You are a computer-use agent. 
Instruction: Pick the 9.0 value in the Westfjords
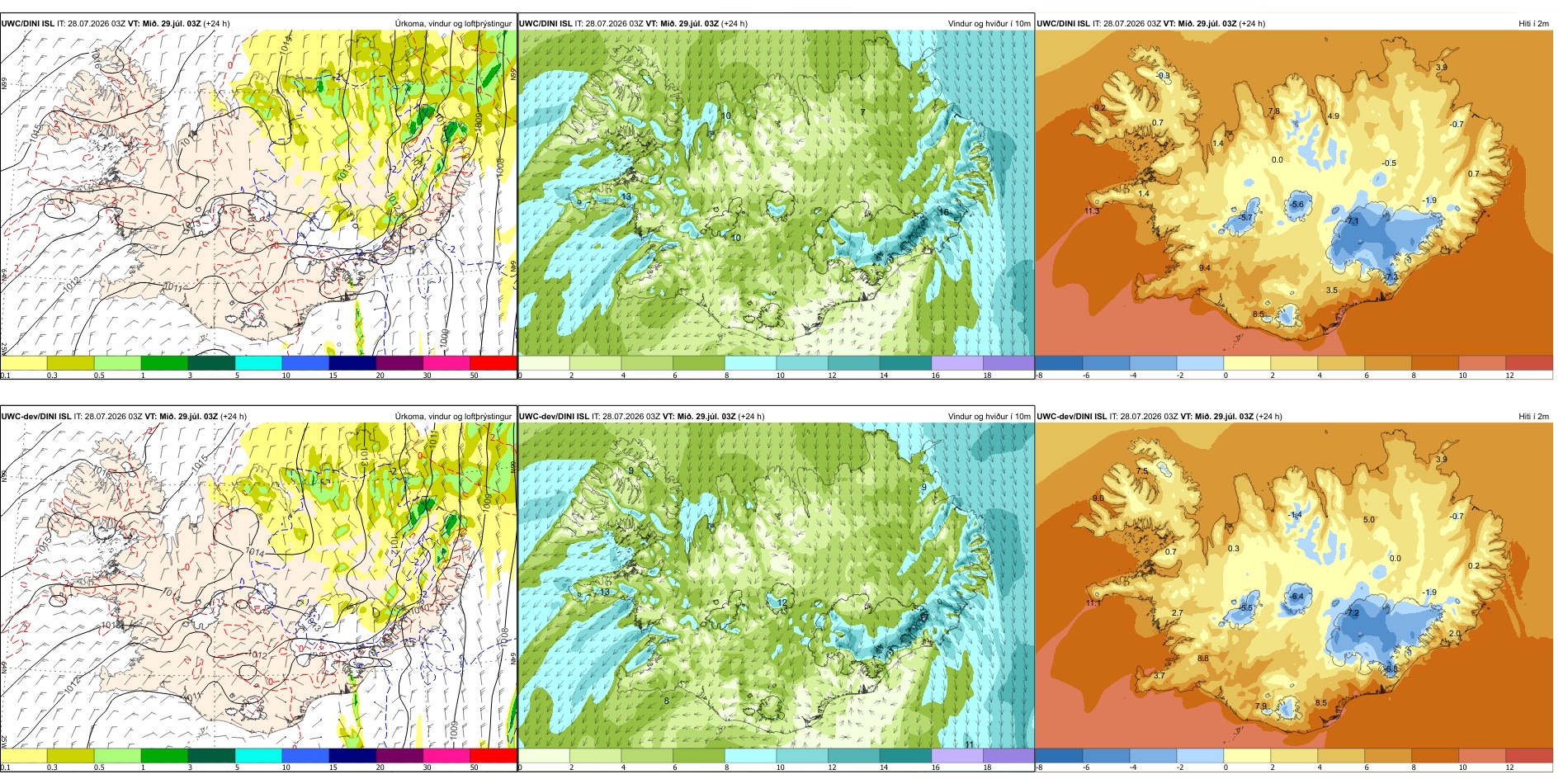click(1098, 498)
